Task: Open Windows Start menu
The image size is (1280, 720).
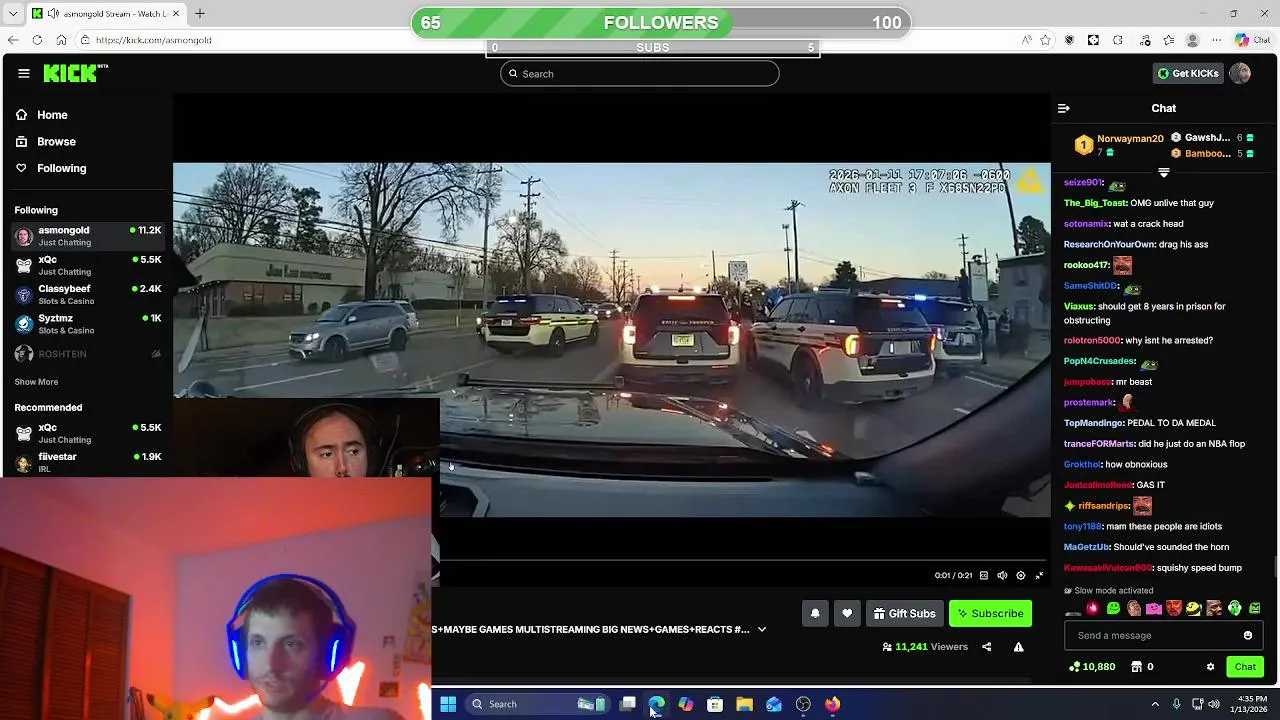Action: point(448,704)
